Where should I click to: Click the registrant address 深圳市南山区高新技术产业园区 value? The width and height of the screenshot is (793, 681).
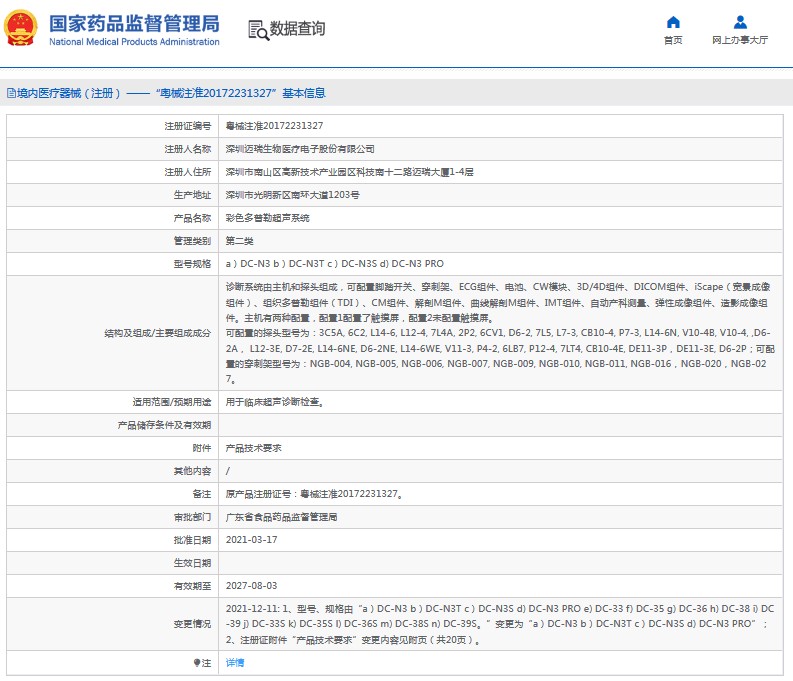[x=349, y=172]
